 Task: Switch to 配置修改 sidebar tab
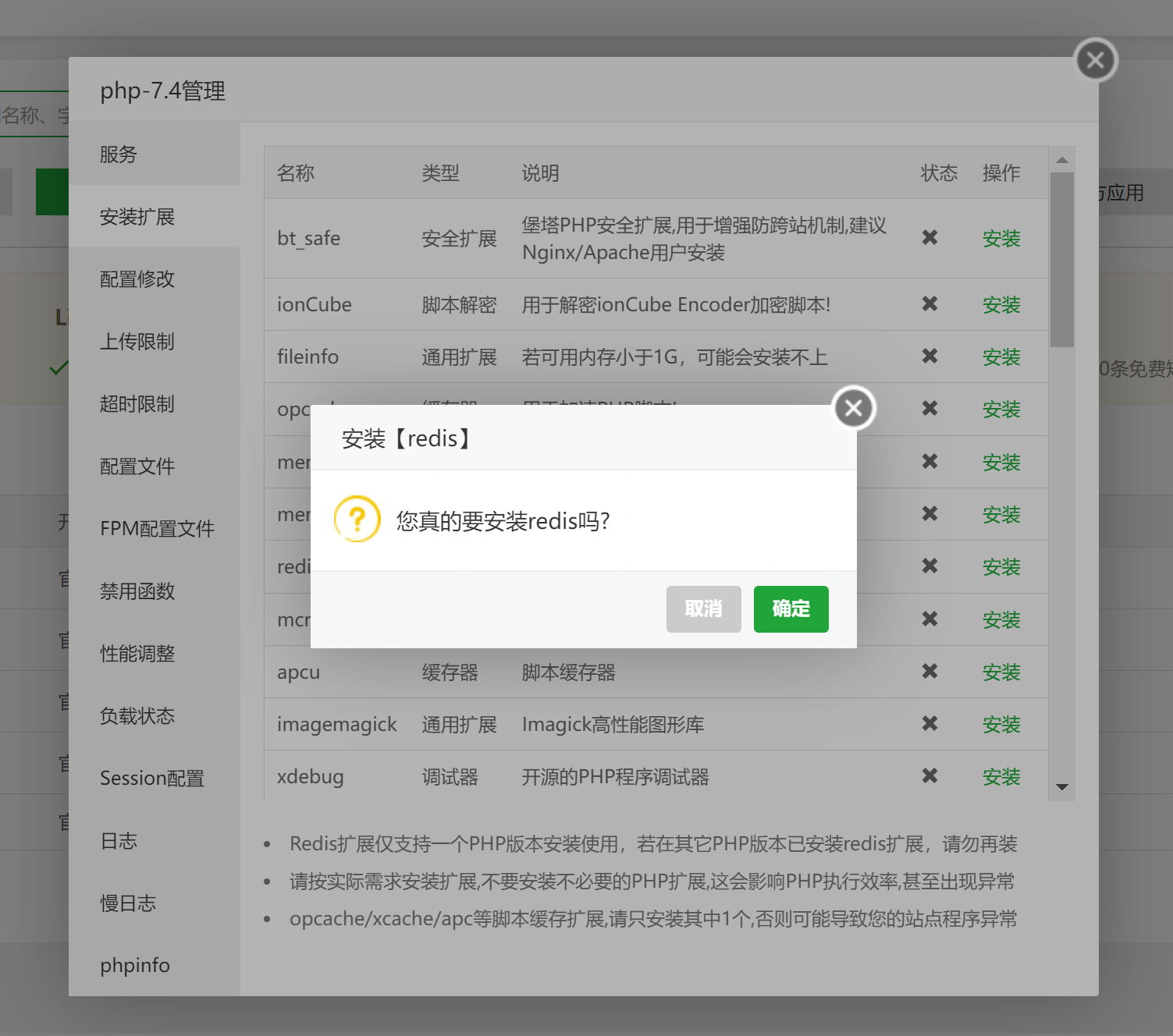tap(137, 279)
